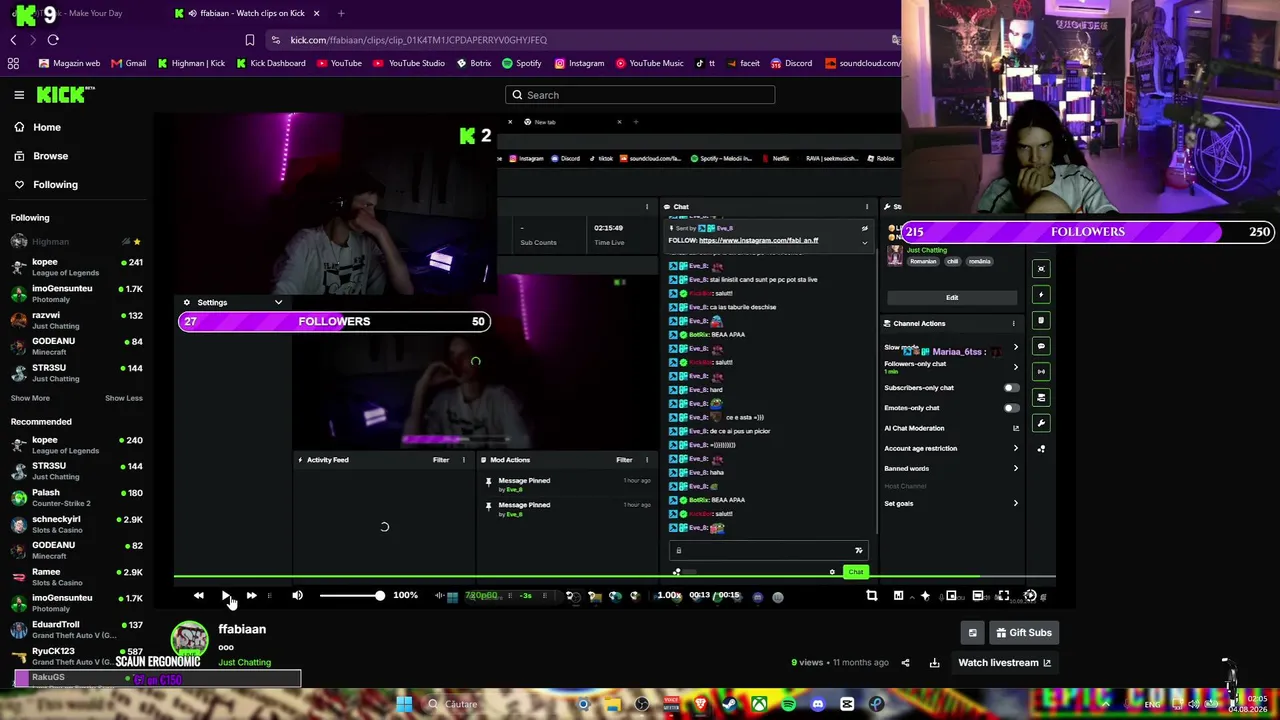Open the Gmail bookmark
1280x720 pixels.
click(x=129, y=63)
